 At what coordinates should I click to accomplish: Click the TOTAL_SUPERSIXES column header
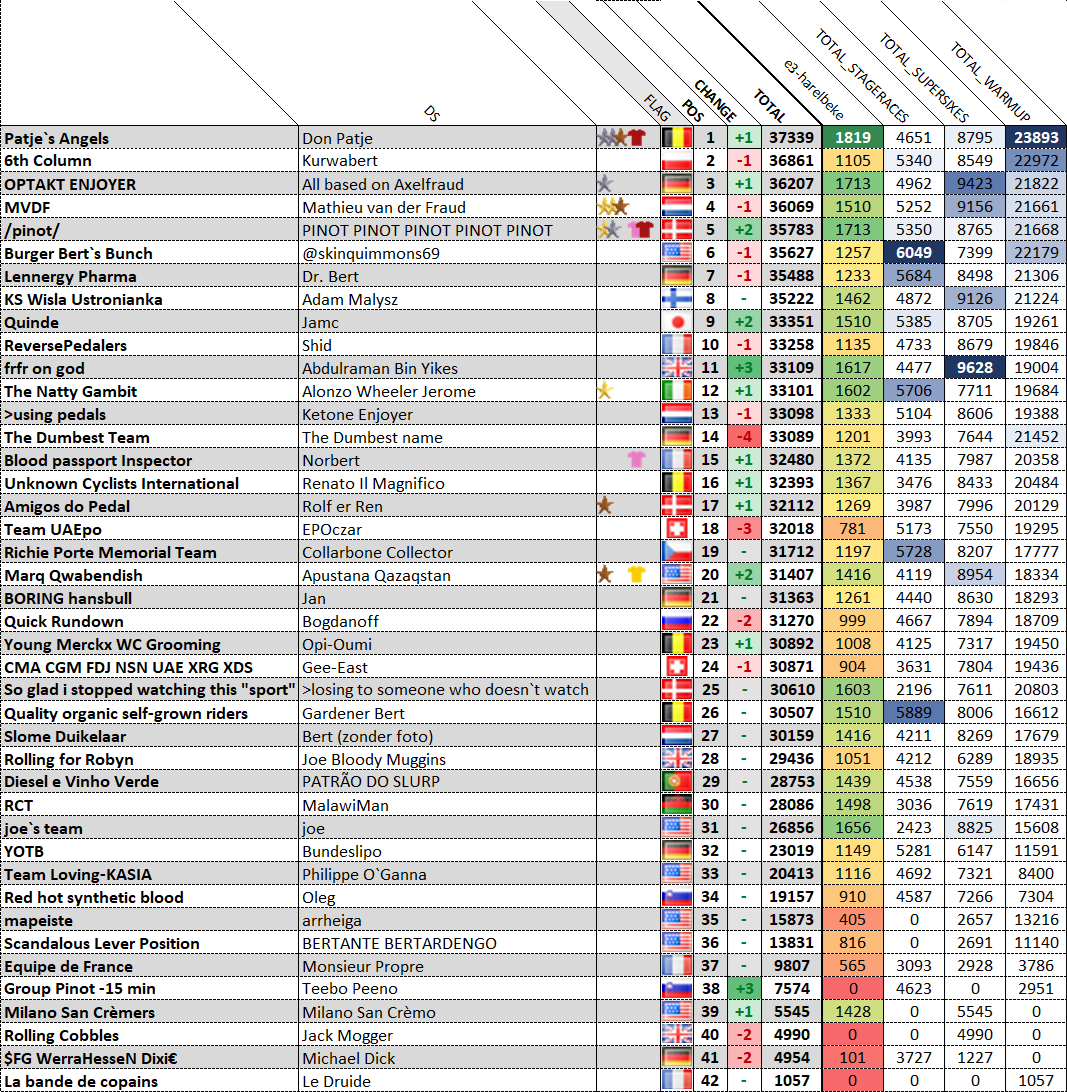(x=924, y=77)
